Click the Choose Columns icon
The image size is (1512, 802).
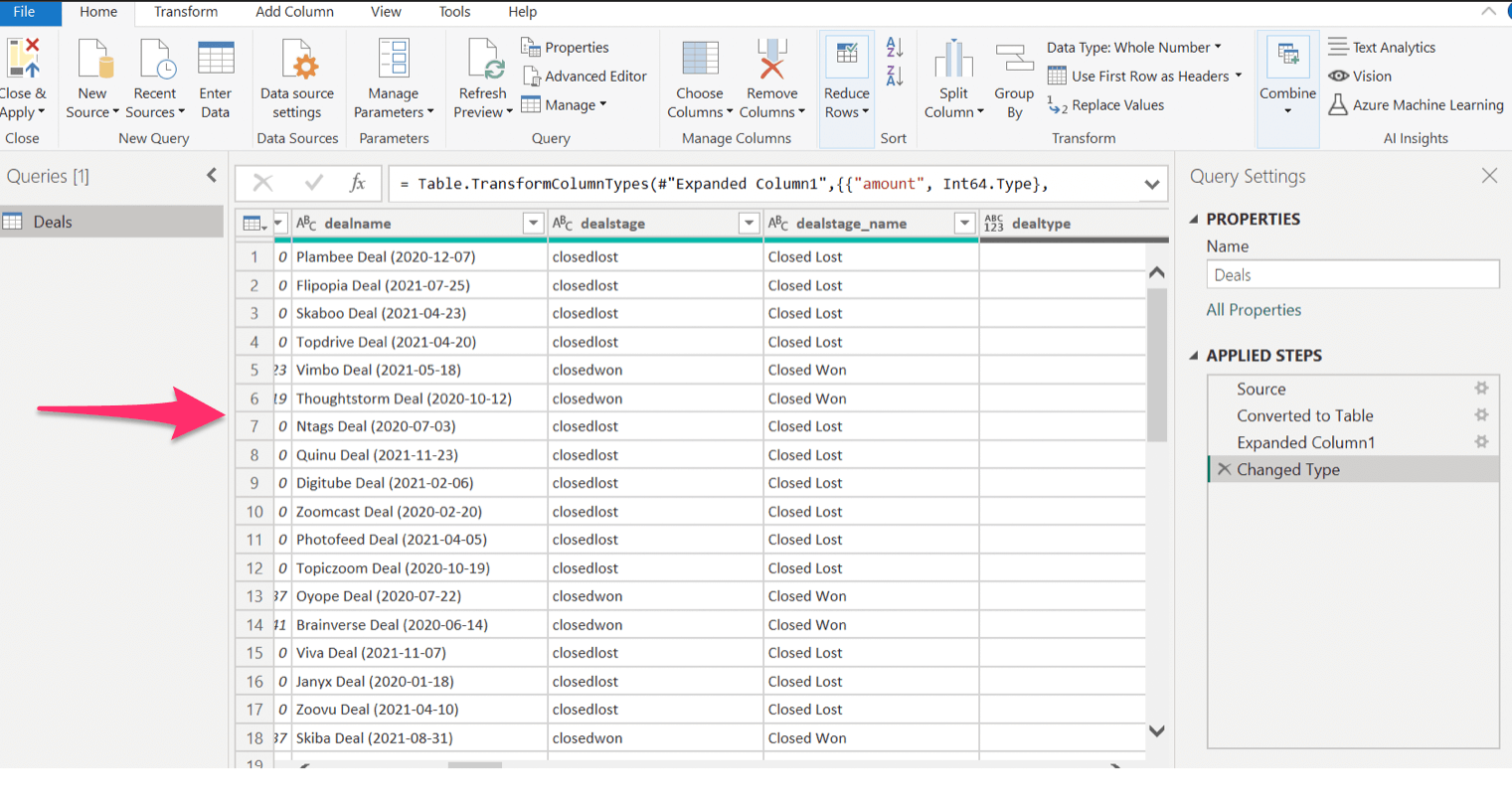700,59
